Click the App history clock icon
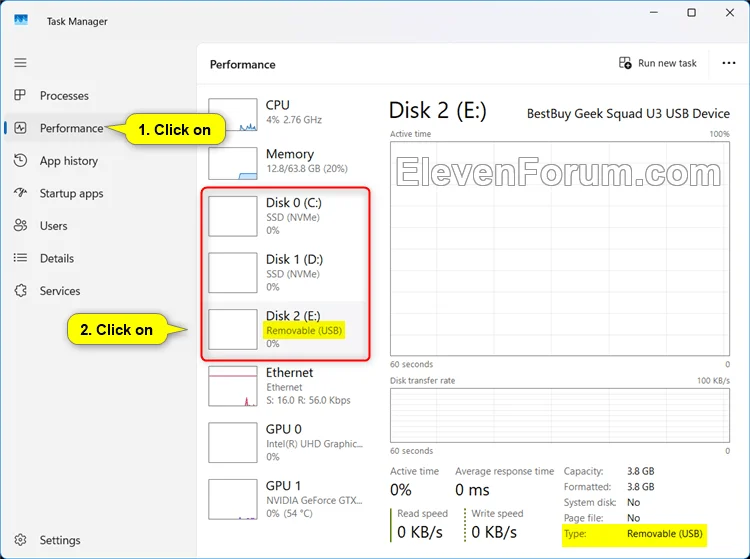Screen dimensions: 750x559 tap(20, 160)
